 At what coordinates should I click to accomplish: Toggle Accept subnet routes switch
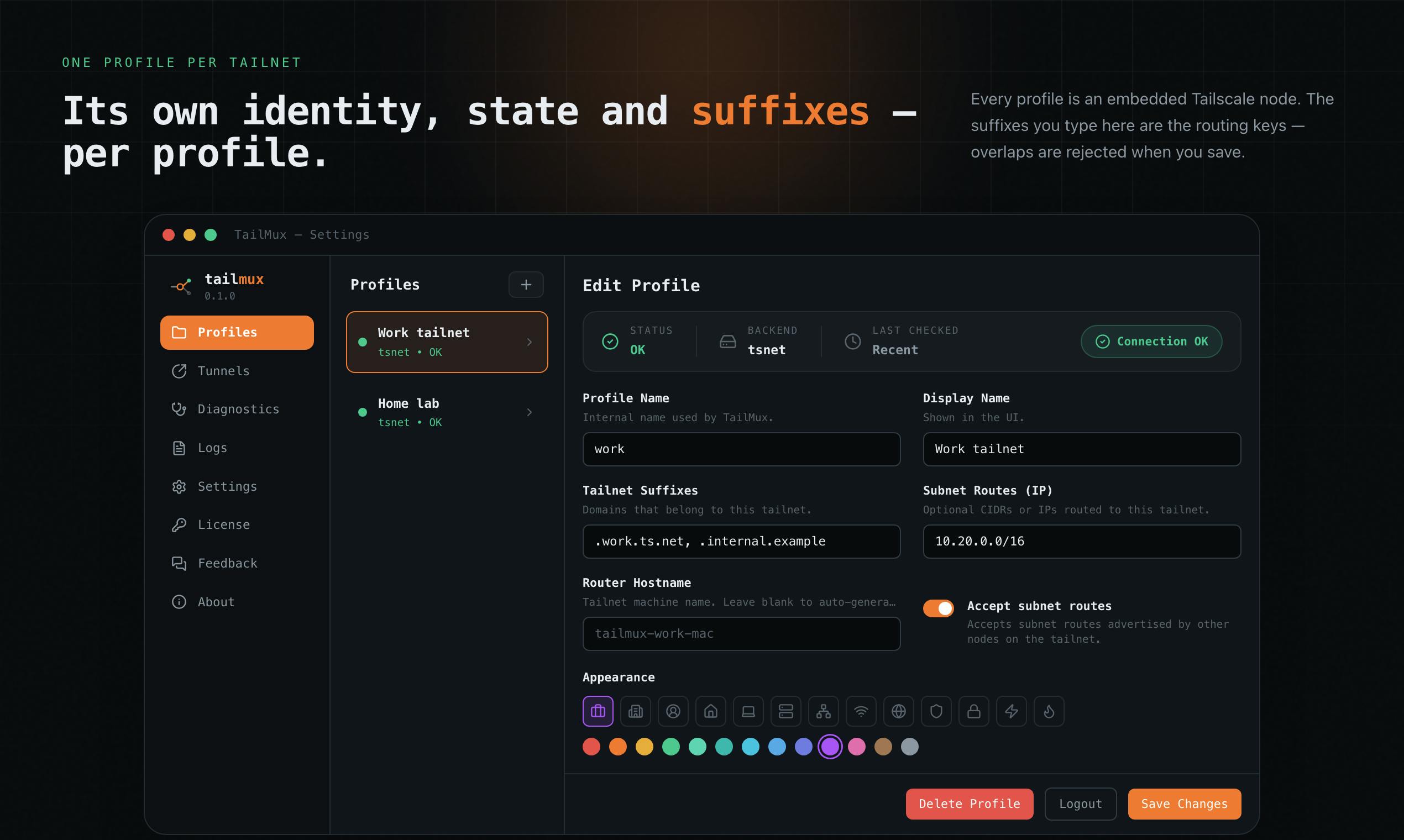point(938,608)
